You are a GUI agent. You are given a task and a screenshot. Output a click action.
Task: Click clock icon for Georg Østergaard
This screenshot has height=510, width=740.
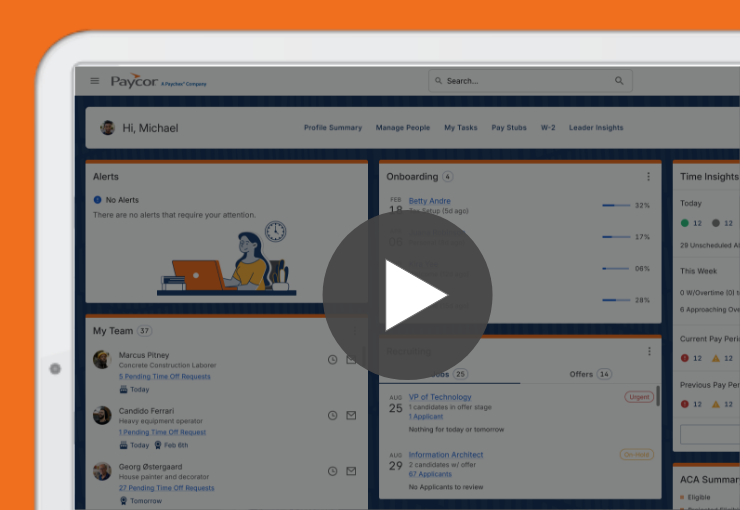[x=332, y=471]
